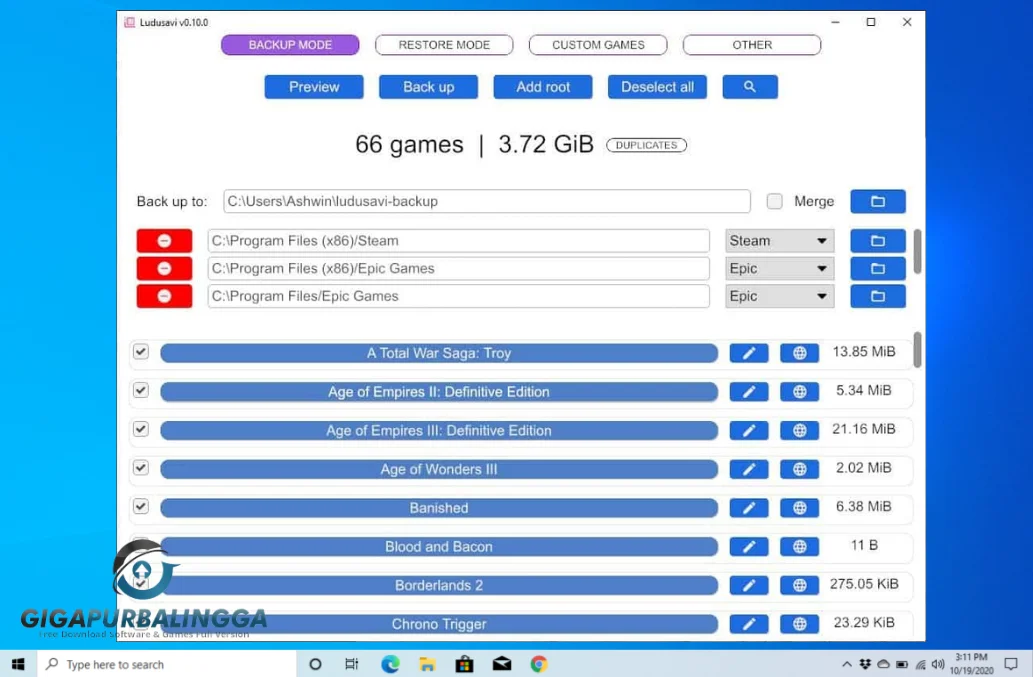Uncheck Age of Empires II: Definitive Edition
The height and width of the screenshot is (677, 1033).
[x=141, y=391]
